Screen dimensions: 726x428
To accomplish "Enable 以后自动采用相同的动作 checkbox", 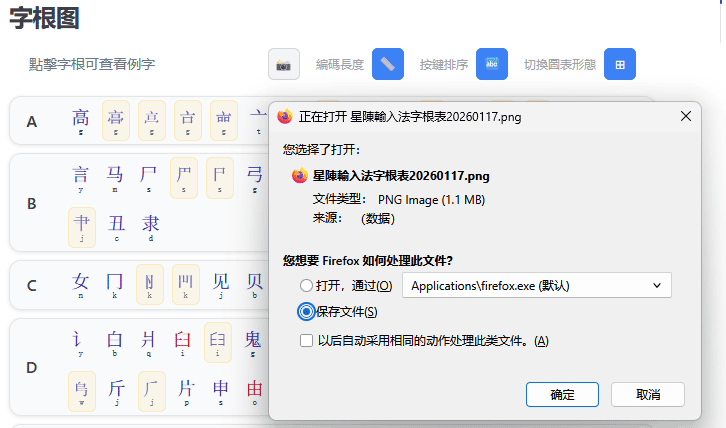I will pyautogui.click(x=306, y=341).
